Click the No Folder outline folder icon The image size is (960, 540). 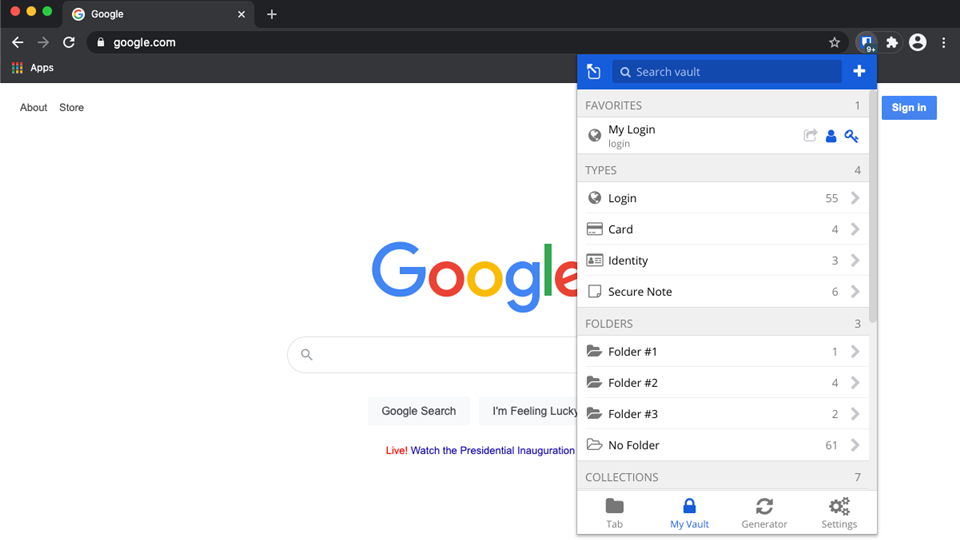(x=594, y=444)
